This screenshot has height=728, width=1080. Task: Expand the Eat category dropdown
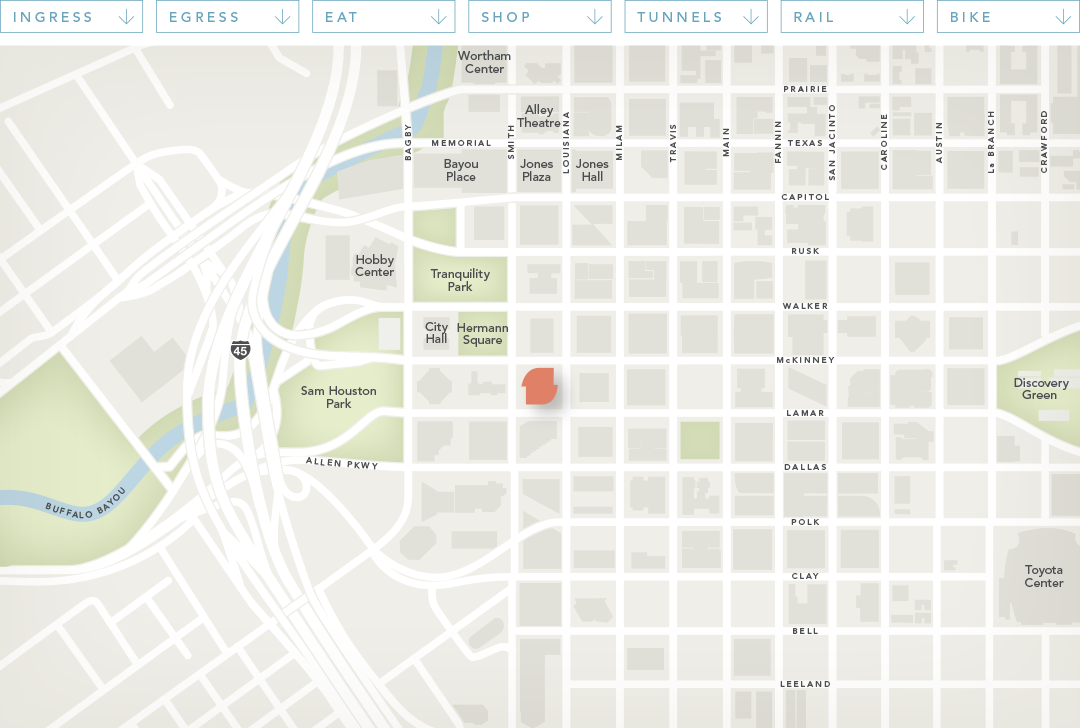[383, 17]
